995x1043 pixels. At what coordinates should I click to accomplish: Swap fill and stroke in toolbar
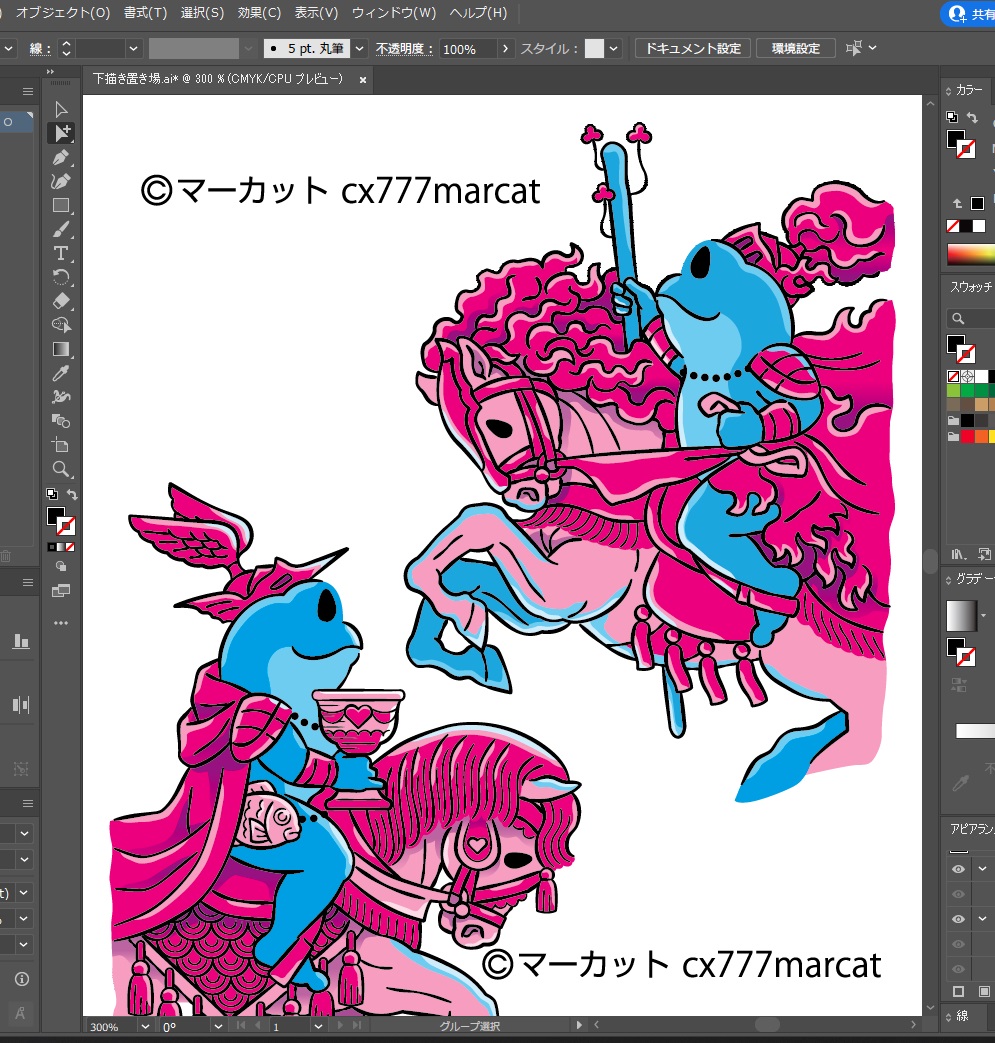(x=72, y=494)
